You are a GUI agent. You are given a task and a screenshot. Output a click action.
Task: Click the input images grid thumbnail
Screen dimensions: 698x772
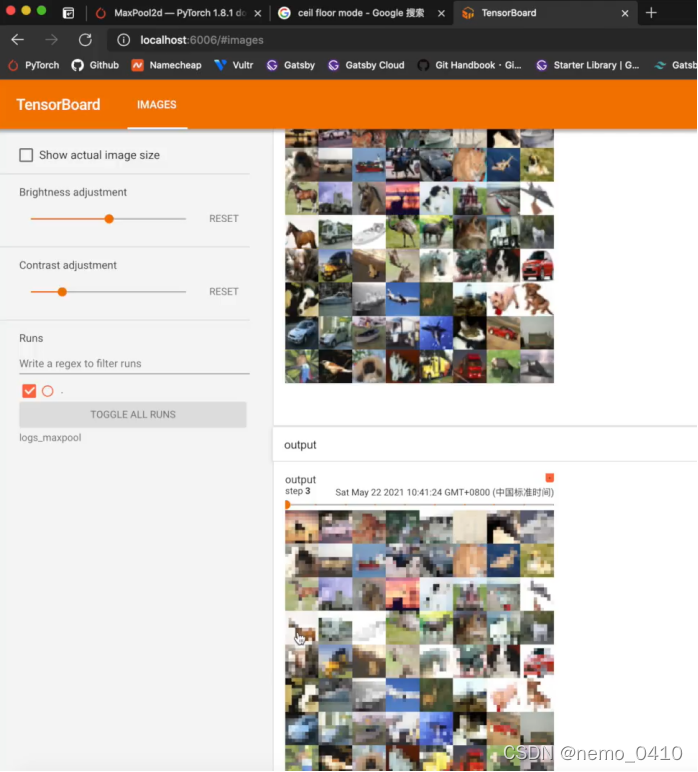pyautogui.click(x=419, y=256)
